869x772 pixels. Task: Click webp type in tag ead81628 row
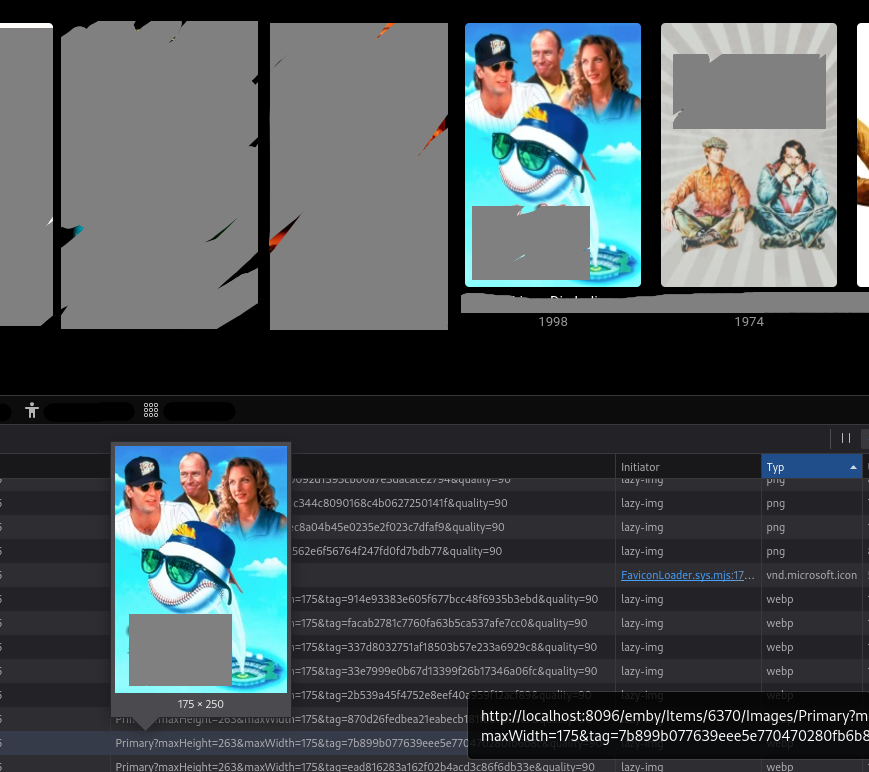780,766
